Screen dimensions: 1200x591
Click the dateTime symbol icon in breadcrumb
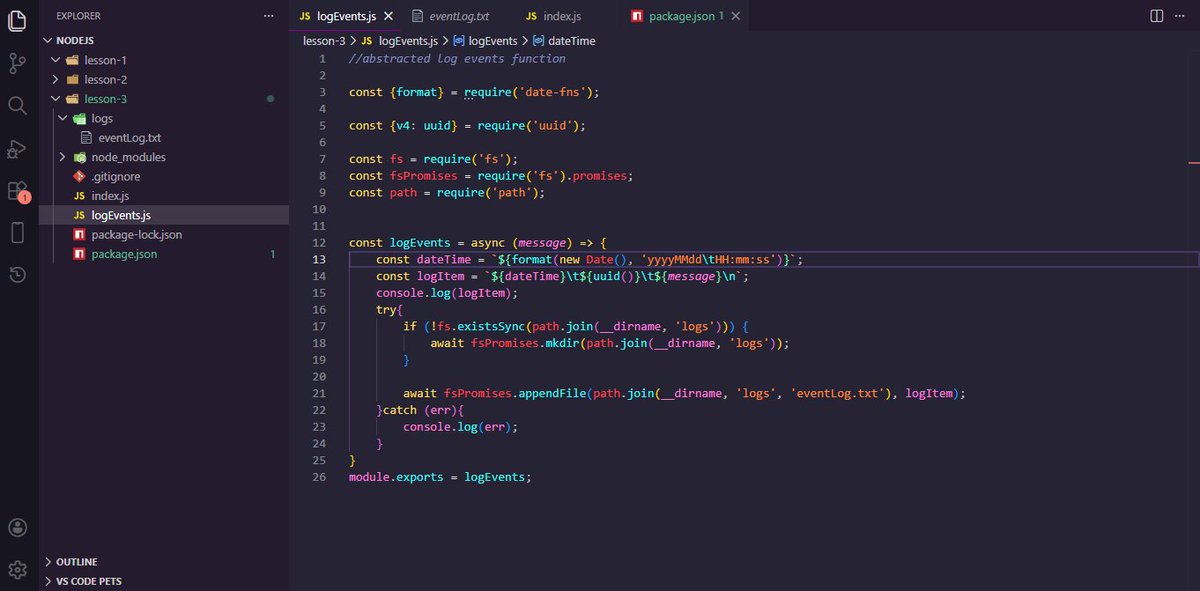click(x=538, y=41)
